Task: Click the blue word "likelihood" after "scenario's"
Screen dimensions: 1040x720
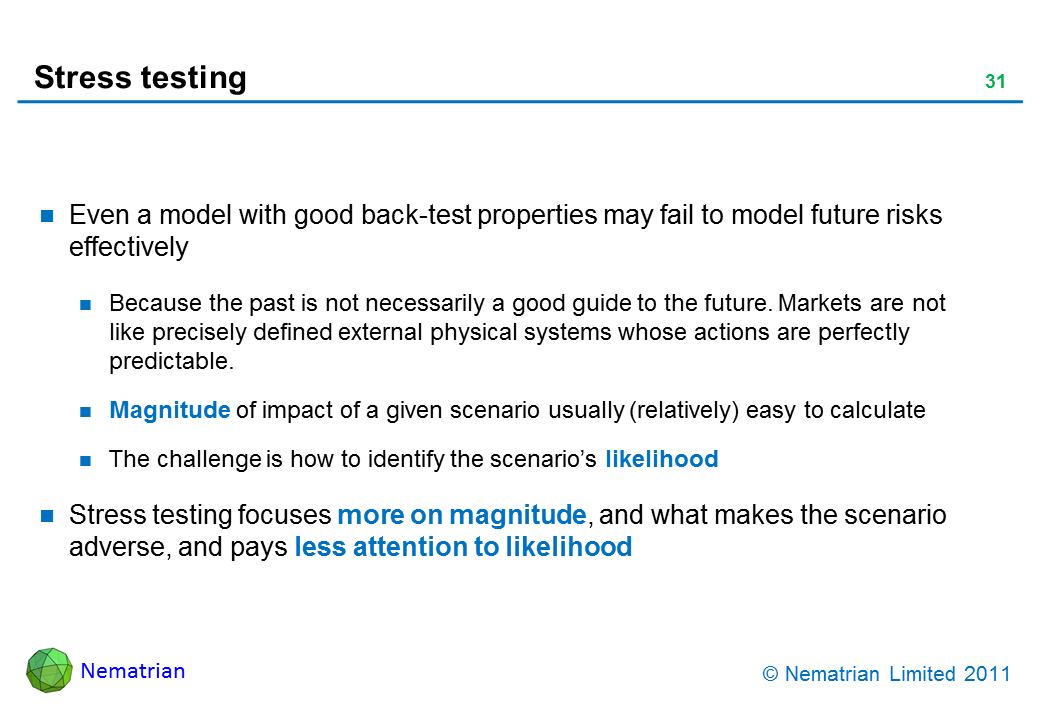Action: [661, 460]
